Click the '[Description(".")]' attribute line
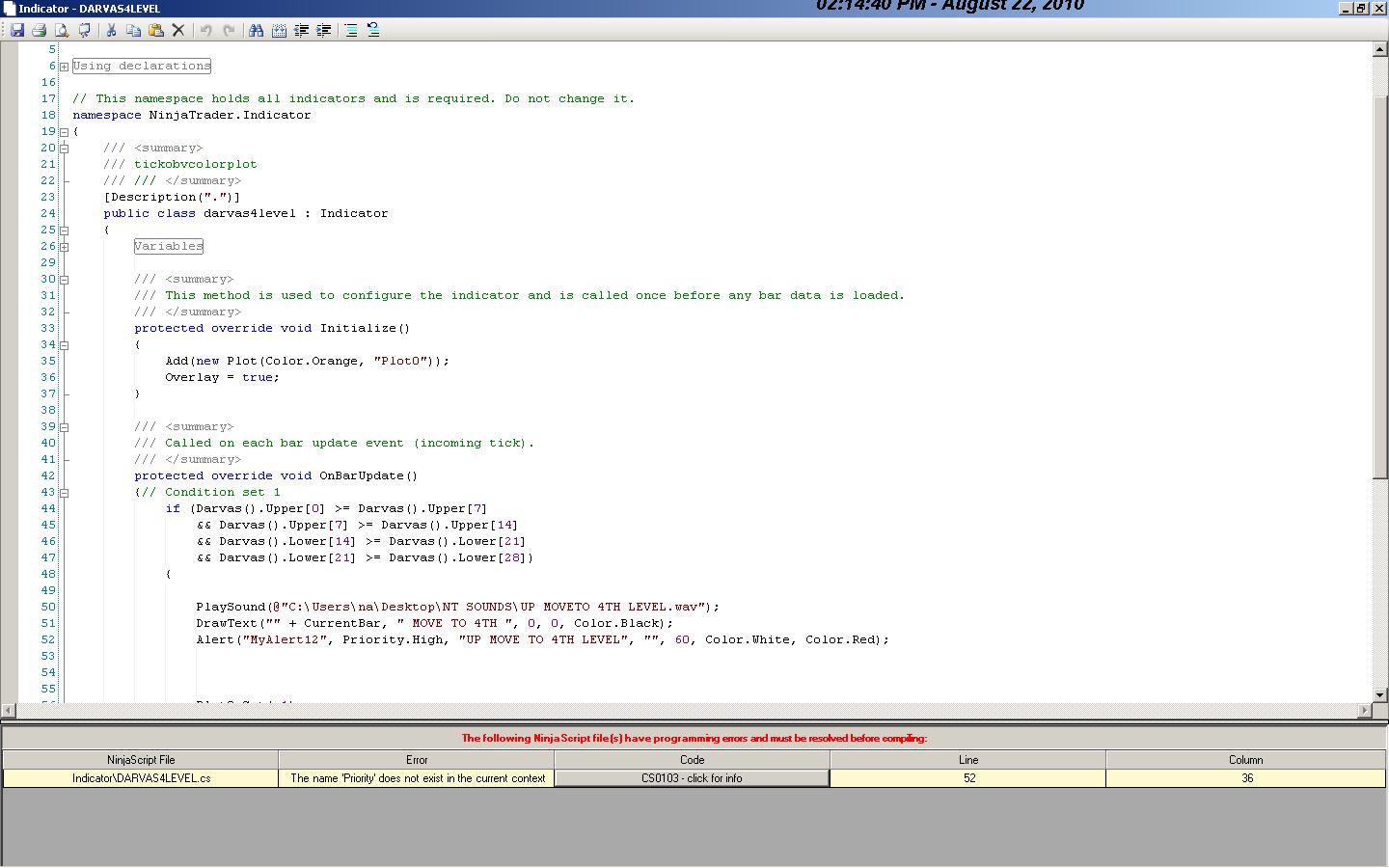This screenshot has width=1389, height=868. click(172, 197)
